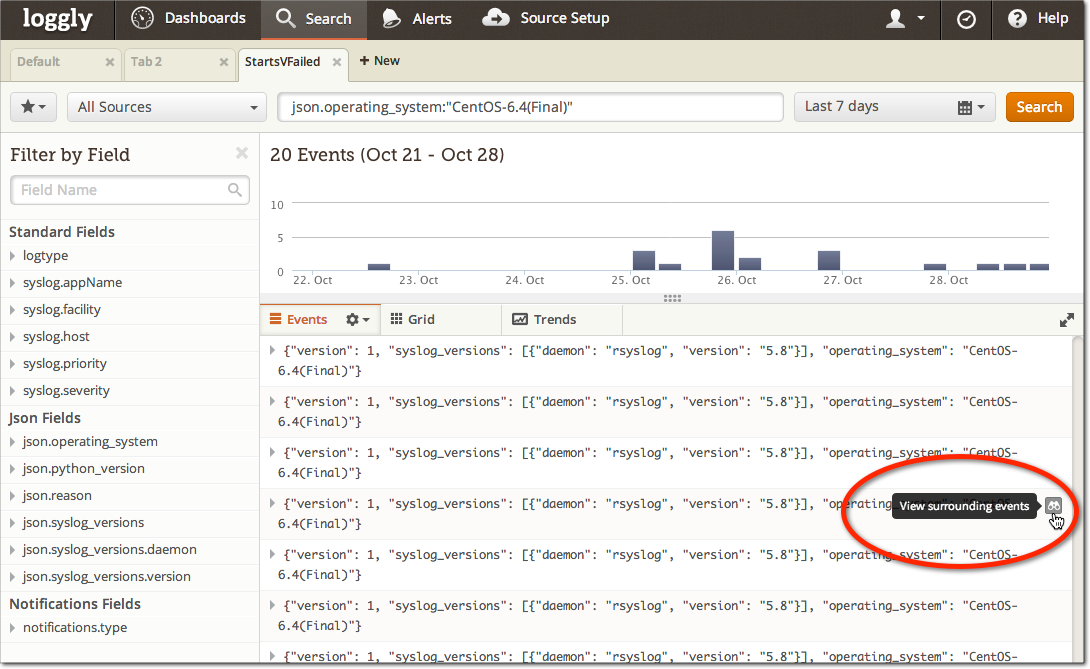Open the Events settings gear icon
1090x669 pixels.
[x=354, y=318]
